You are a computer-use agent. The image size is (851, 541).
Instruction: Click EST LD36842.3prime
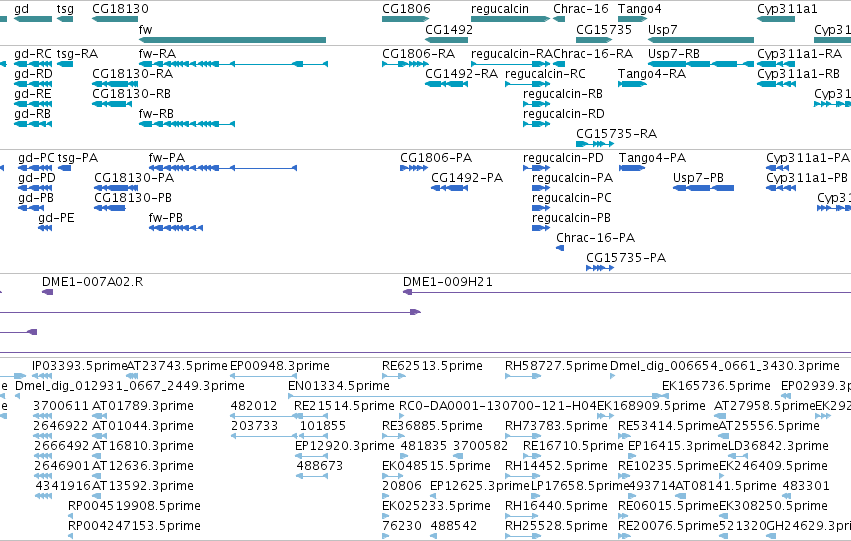coord(778,446)
